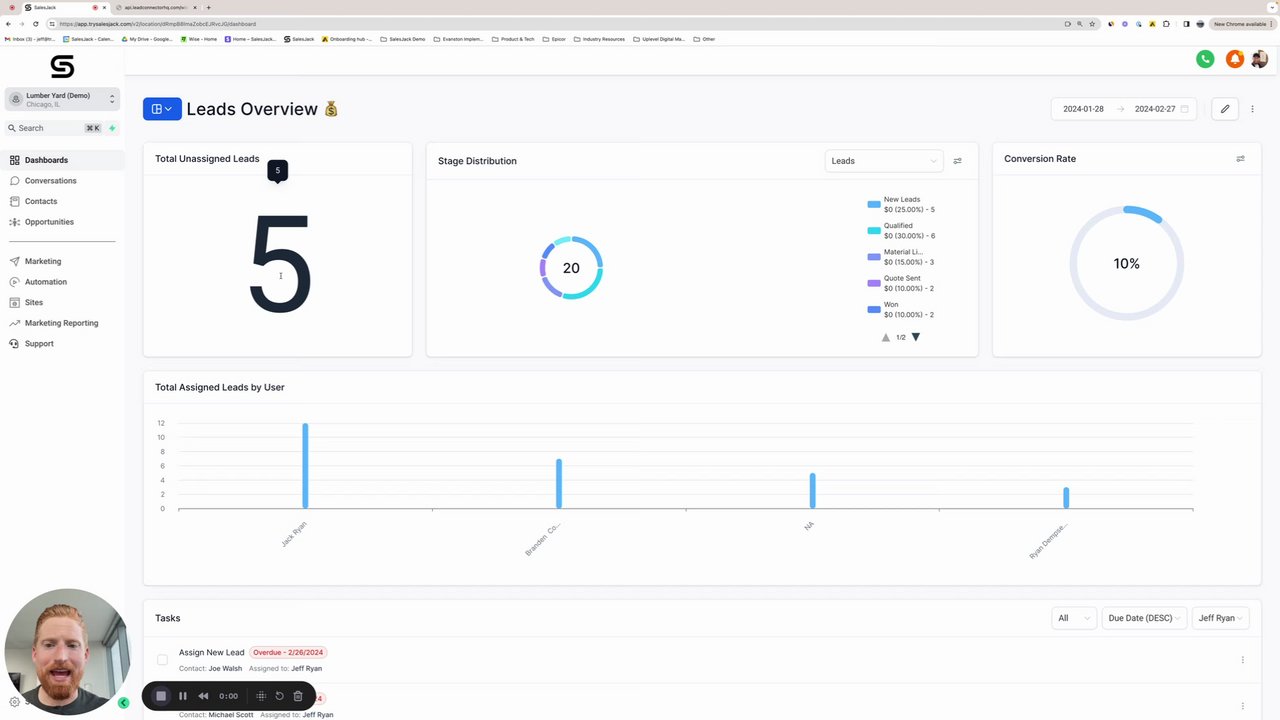Screen dimensions: 1280x720
Task: Open a new browser tab
Action: [x=208, y=7]
